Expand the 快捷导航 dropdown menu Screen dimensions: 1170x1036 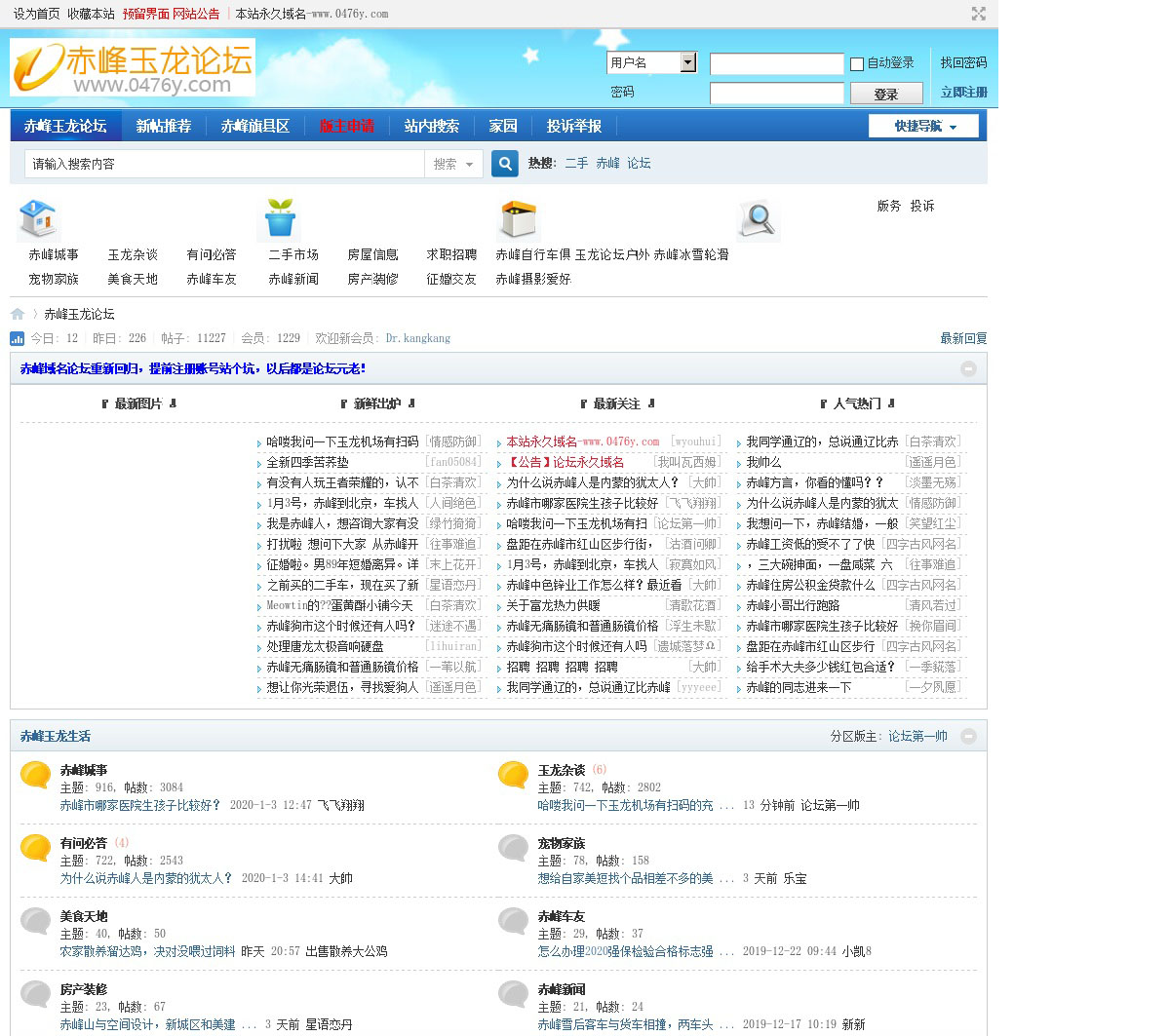(924, 127)
